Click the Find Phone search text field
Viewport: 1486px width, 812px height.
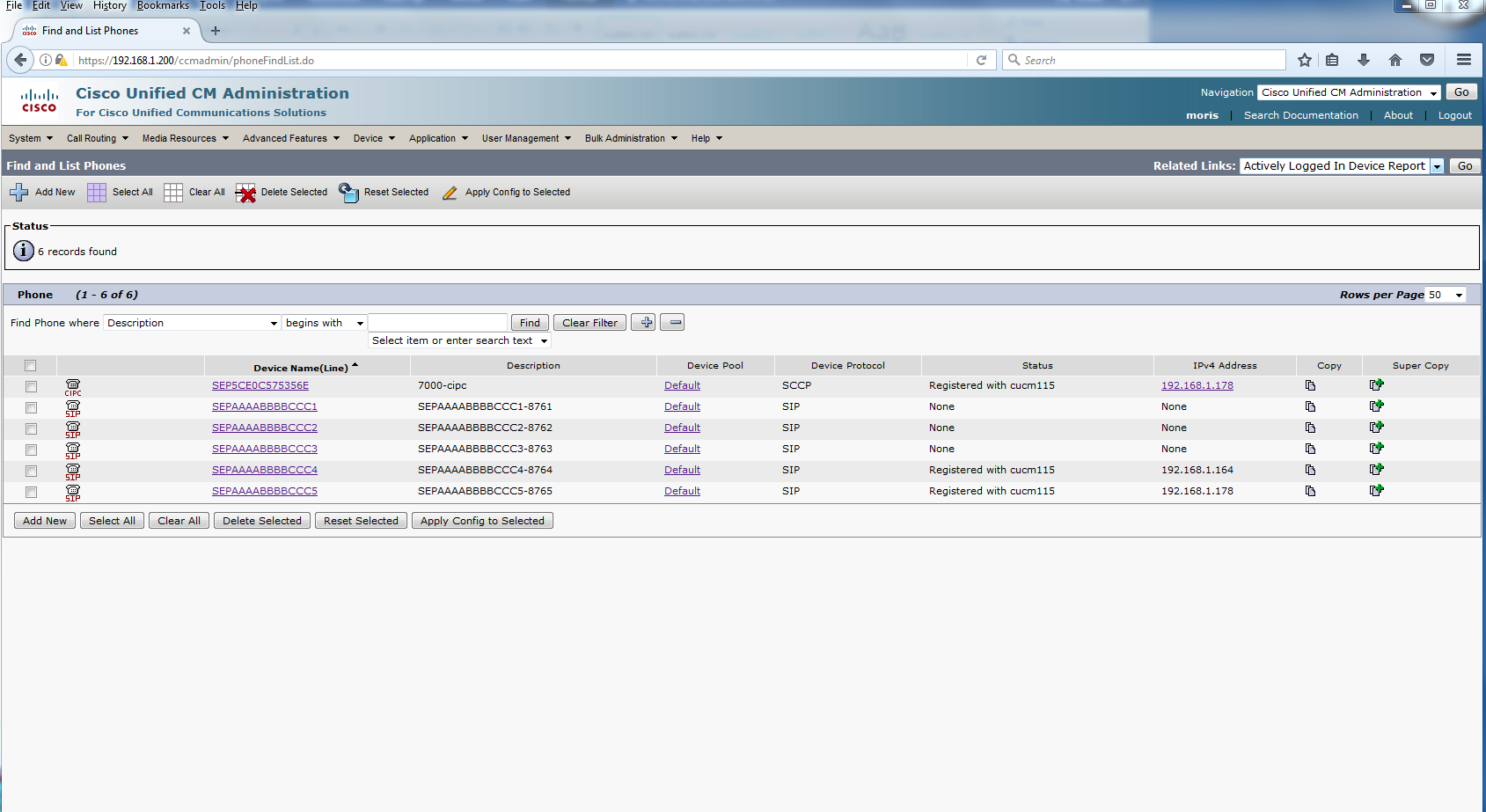click(x=438, y=323)
